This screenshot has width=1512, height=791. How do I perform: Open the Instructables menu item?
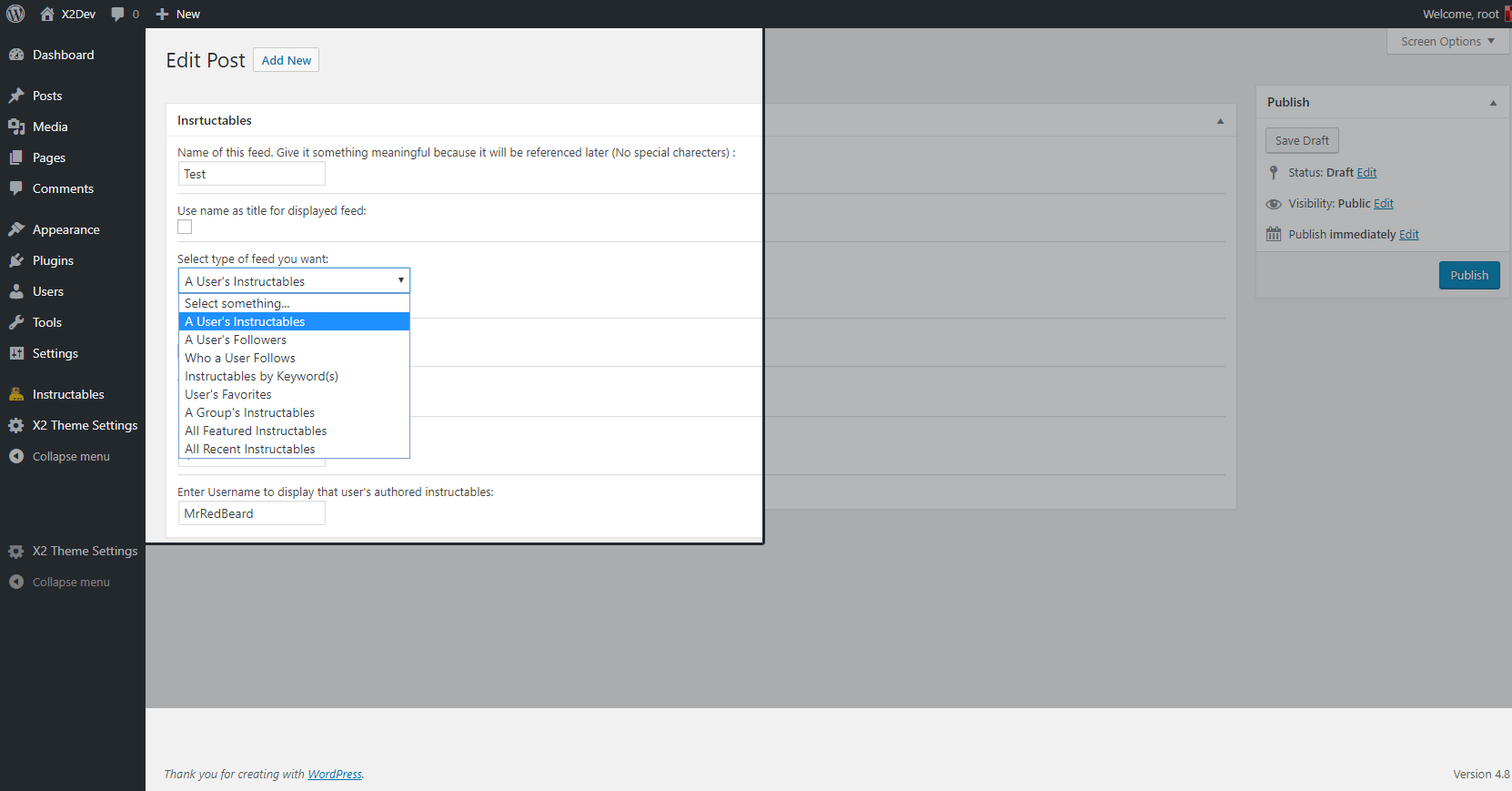point(73,394)
